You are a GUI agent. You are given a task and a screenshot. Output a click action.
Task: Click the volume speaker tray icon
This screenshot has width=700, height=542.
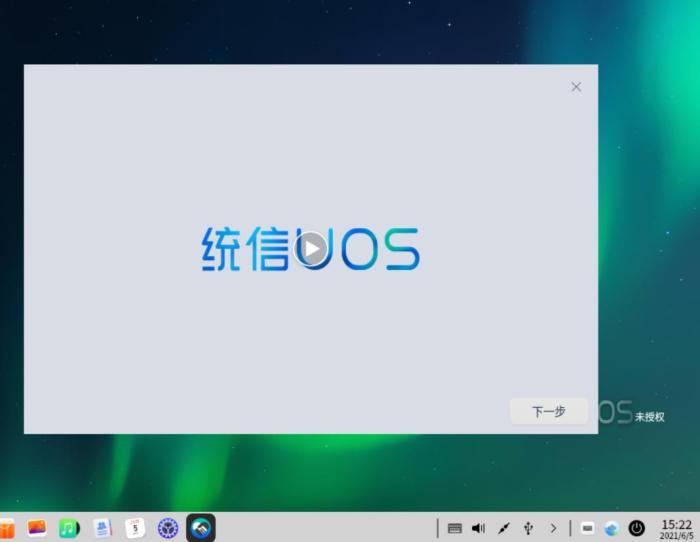(479, 529)
